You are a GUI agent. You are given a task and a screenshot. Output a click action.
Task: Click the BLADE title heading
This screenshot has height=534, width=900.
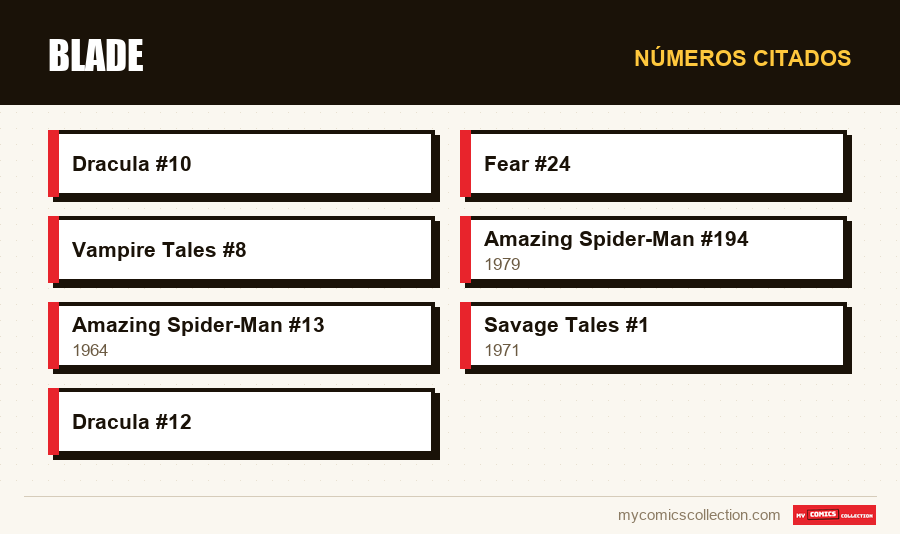point(96,56)
